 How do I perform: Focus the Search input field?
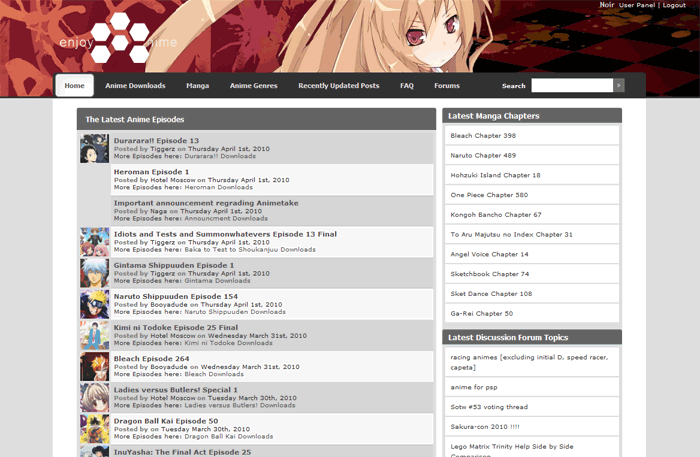(x=572, y=85)
